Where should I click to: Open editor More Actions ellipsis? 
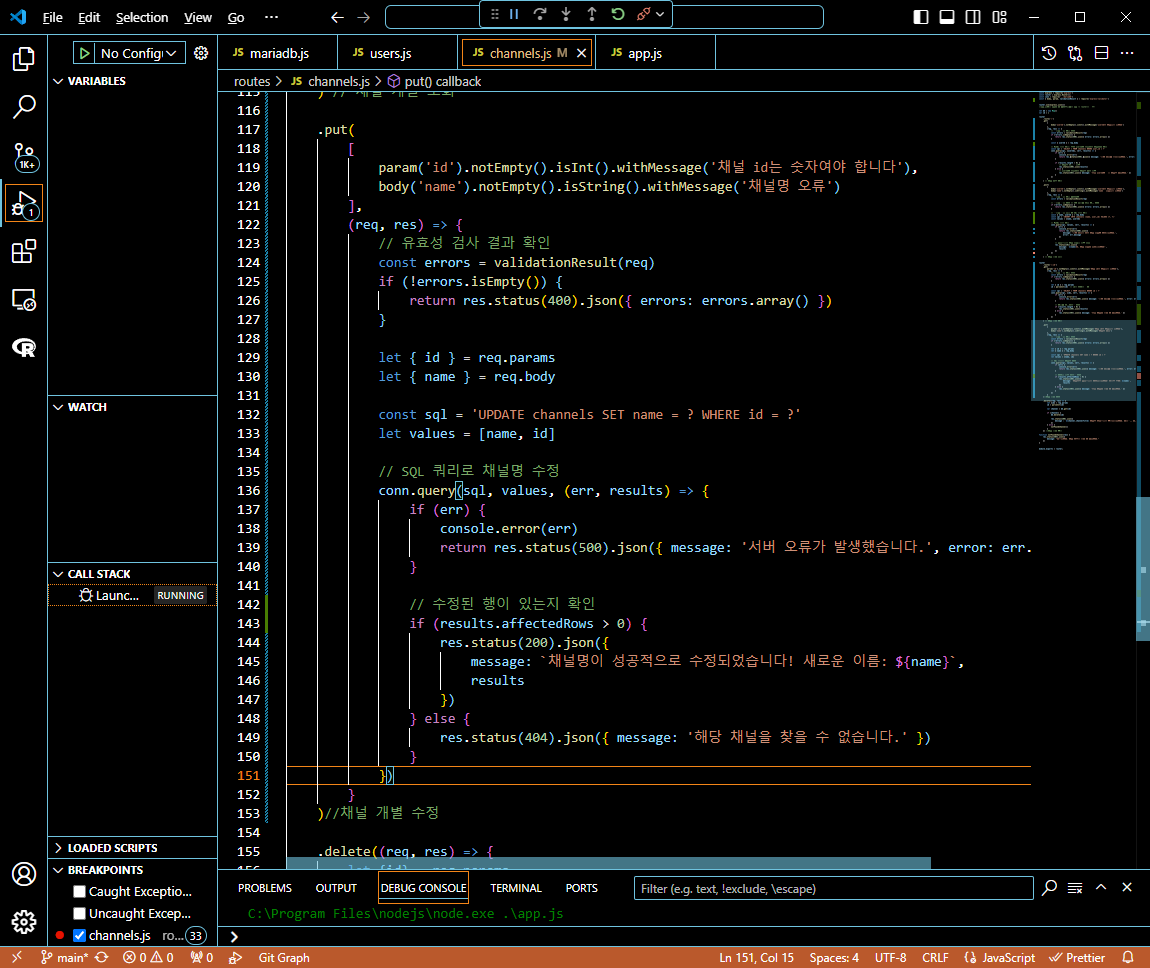point(1127,53)
